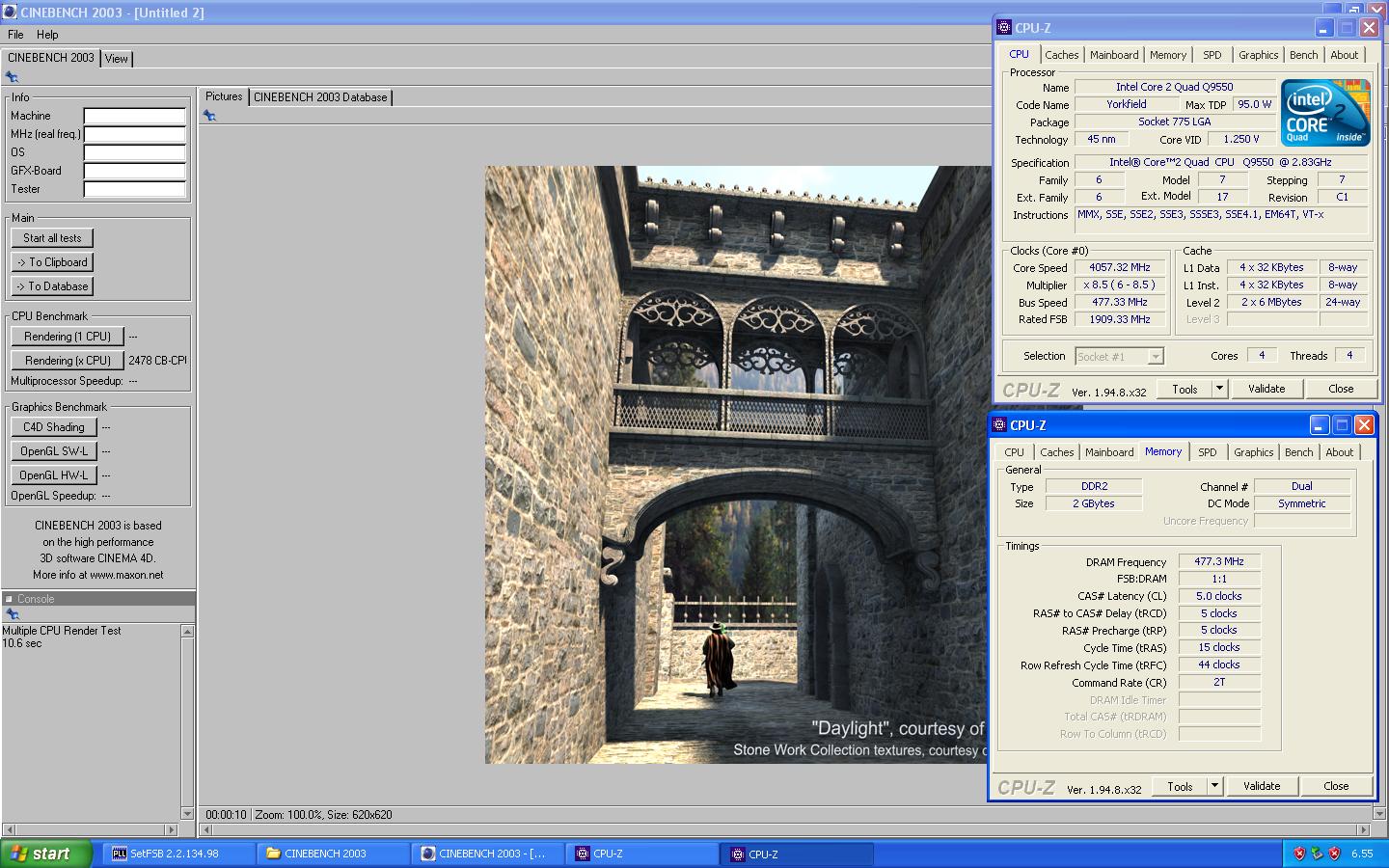This screenshot has width=1389, height=868.
Task: Open Bench tab in lower CPU-Z window
Action: (x=1299, y=452)
